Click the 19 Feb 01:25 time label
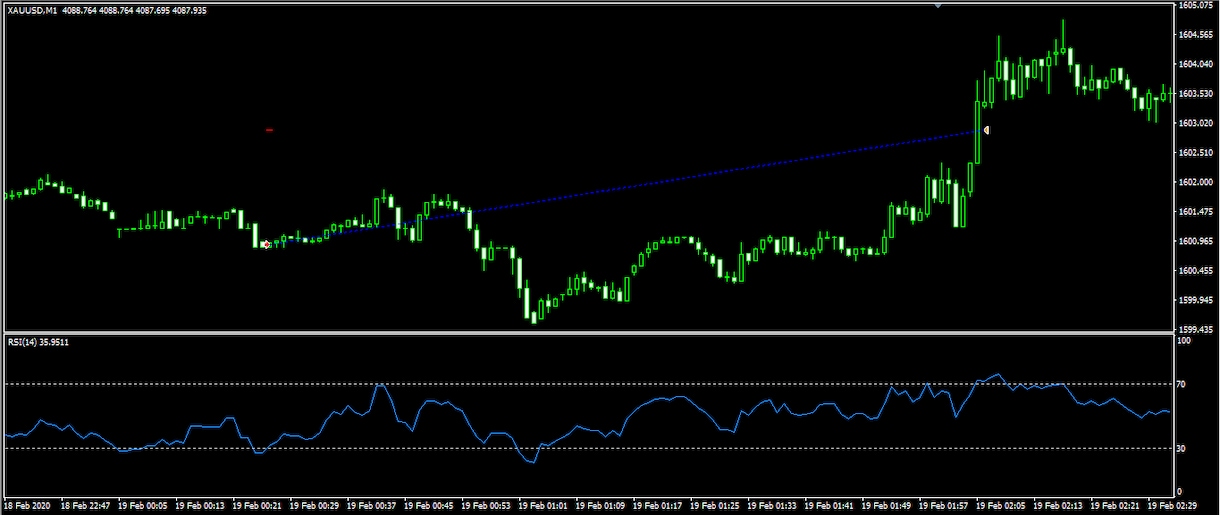1220x515 pixels. tap(716, 505)
